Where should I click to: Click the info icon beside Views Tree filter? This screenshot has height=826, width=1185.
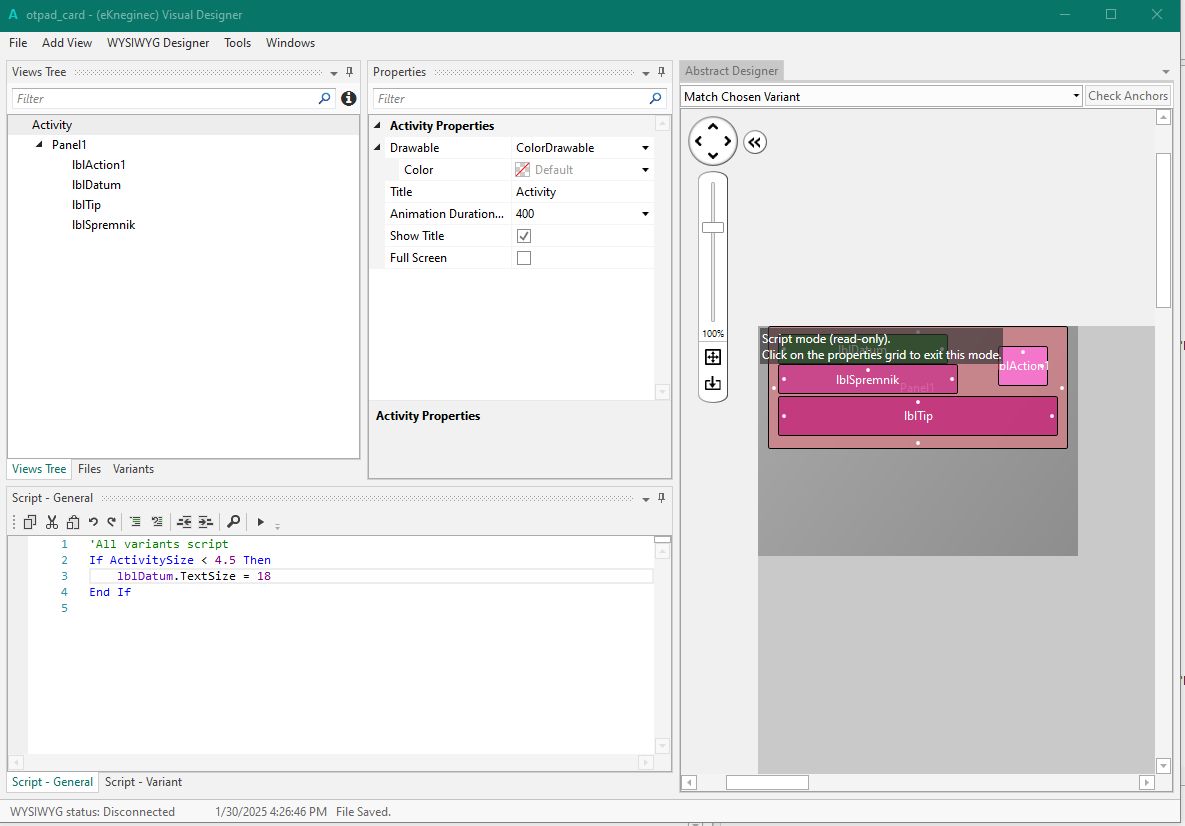click(348, 98)
